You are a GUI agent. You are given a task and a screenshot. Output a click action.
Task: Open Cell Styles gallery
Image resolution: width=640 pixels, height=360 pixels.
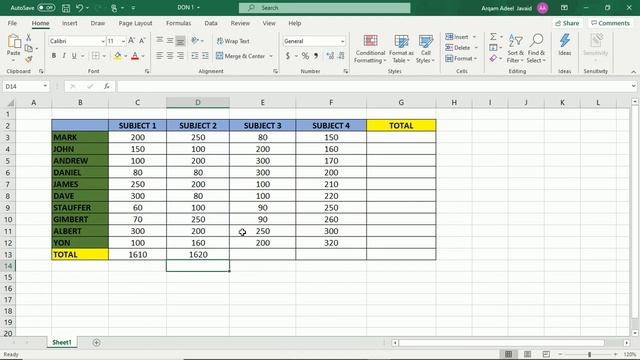[425, 49]
